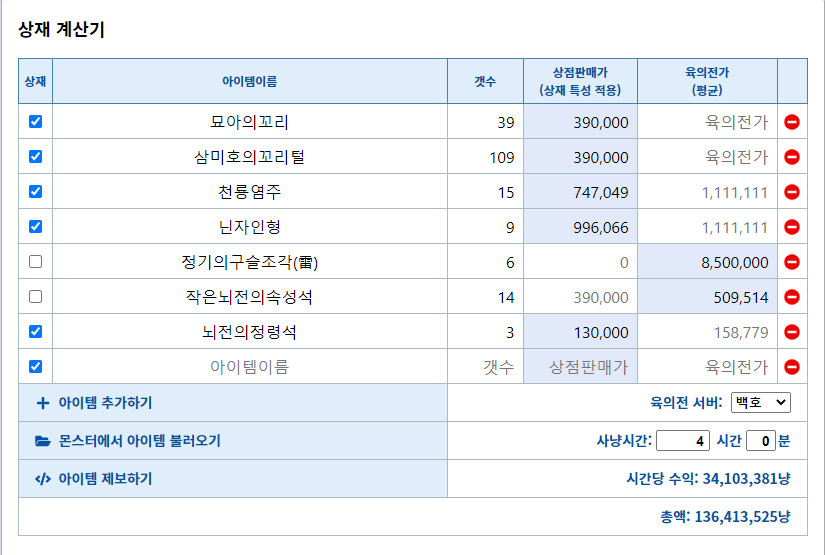Open 아이템 제보하기 link
Image resolution: width=825 pixels, height=555 pixels.
click(95, 479)
